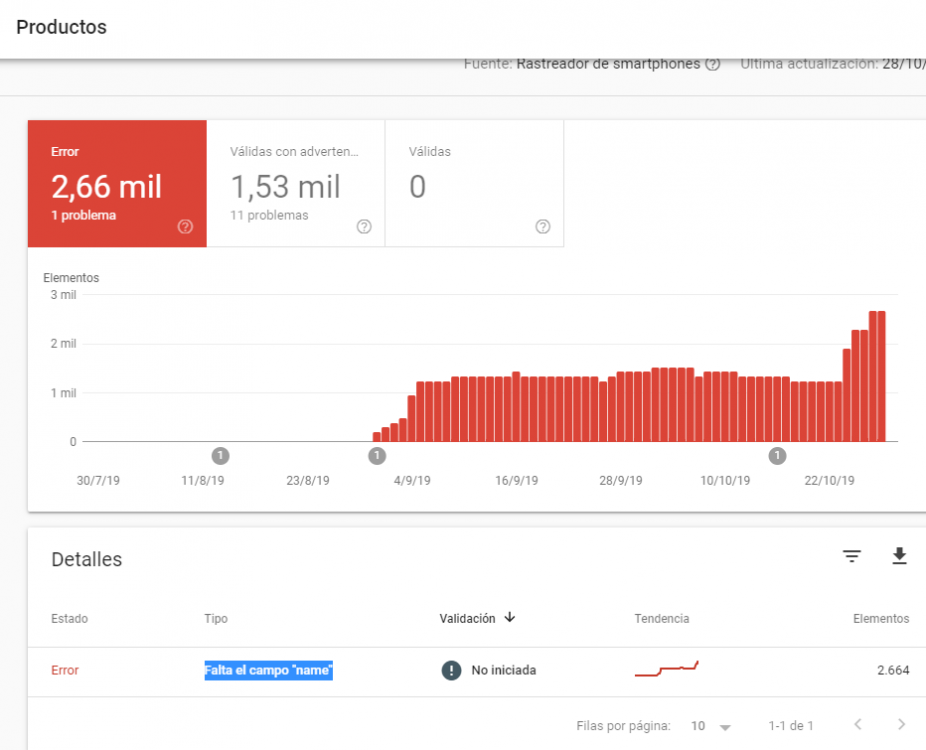Select the Tipo column header
926x750 pixels.
(216, 618)
